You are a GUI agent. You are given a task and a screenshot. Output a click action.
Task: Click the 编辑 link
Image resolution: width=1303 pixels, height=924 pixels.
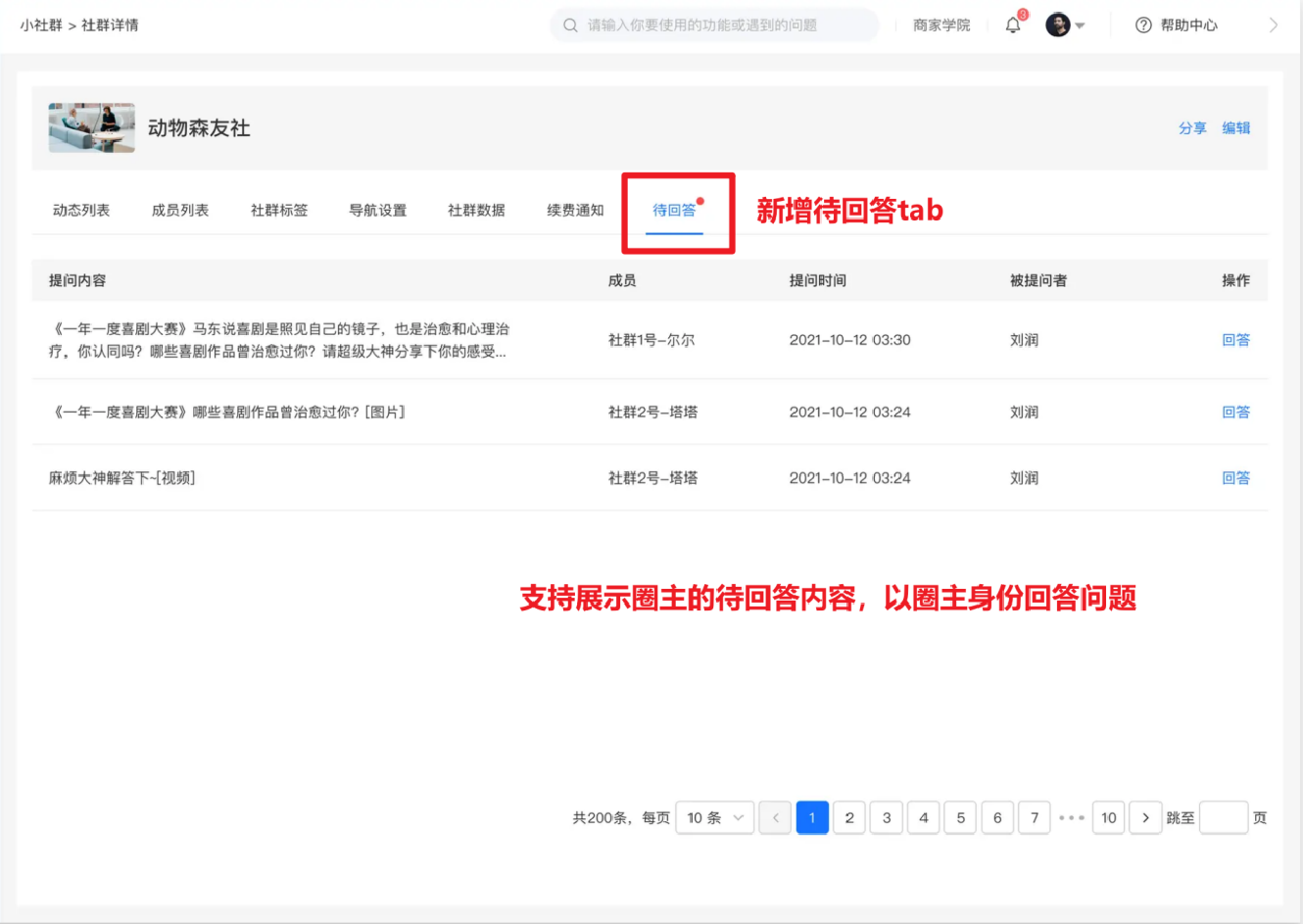coord(1235,128)
